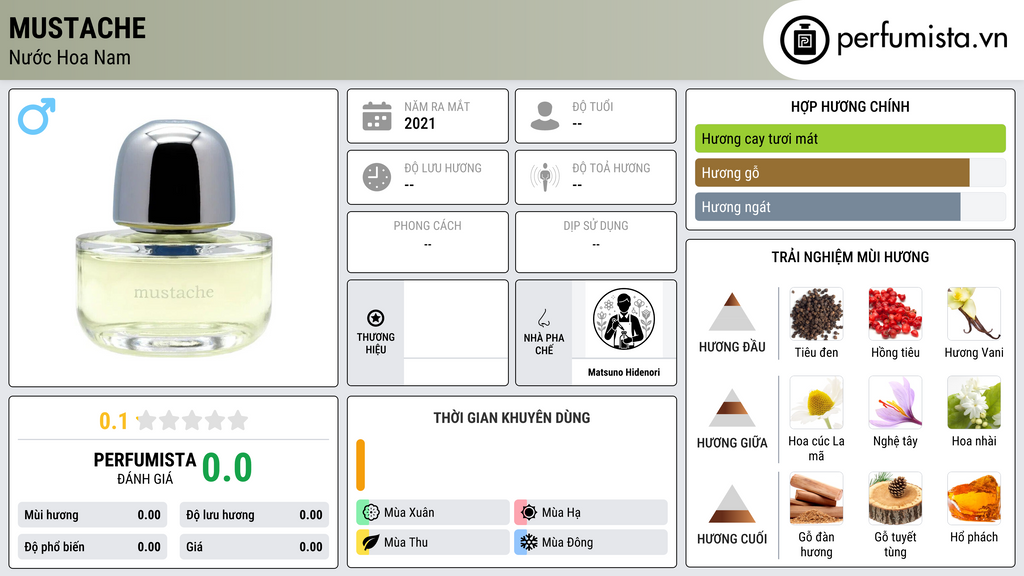Click the Matsuno Hidenori perfumer name
The image size is (1024, 576).
point(624,372)
